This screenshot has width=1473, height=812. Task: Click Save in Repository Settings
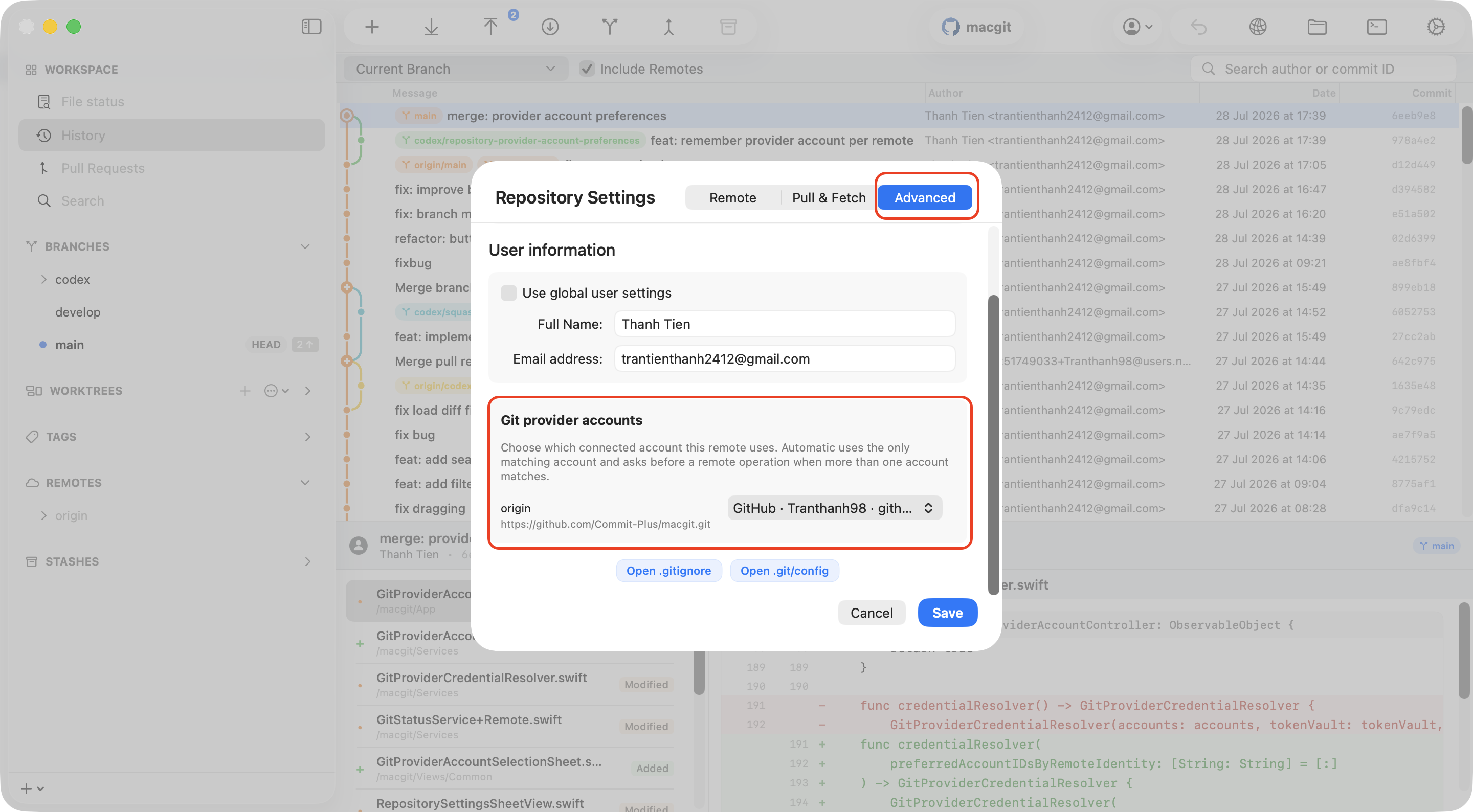[x=948, y=613]
